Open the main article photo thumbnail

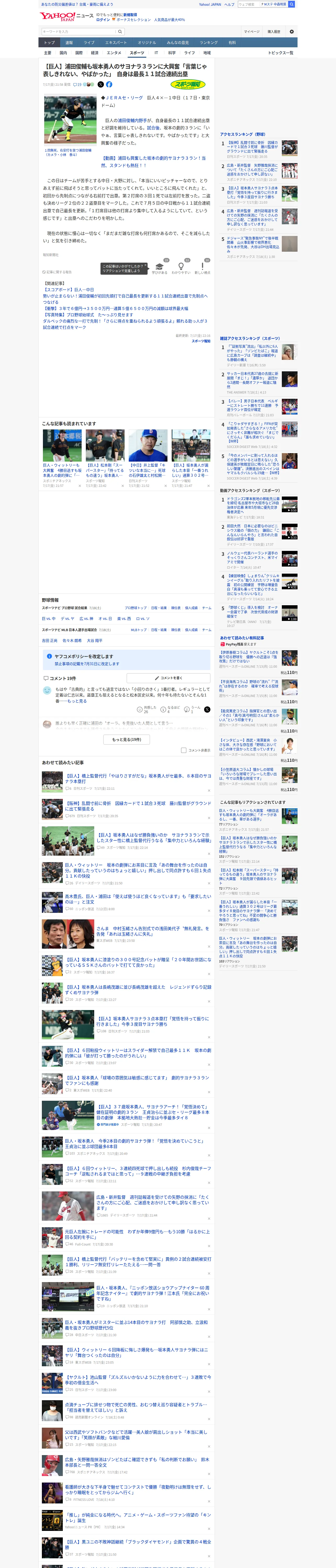click(x=71, y=120)
